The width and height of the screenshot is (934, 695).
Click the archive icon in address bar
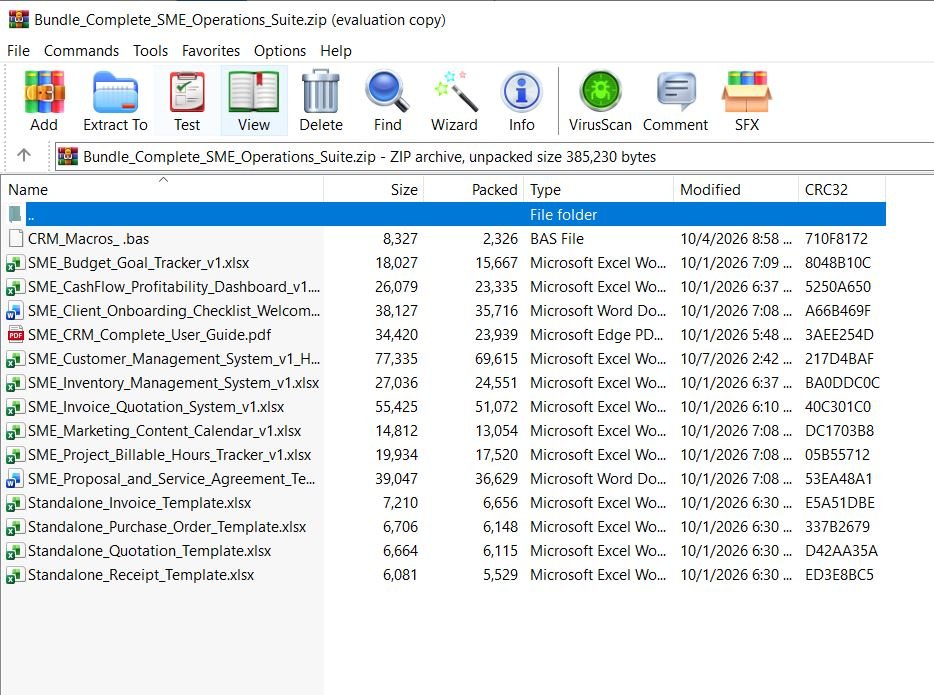click(x=68, y=156)
